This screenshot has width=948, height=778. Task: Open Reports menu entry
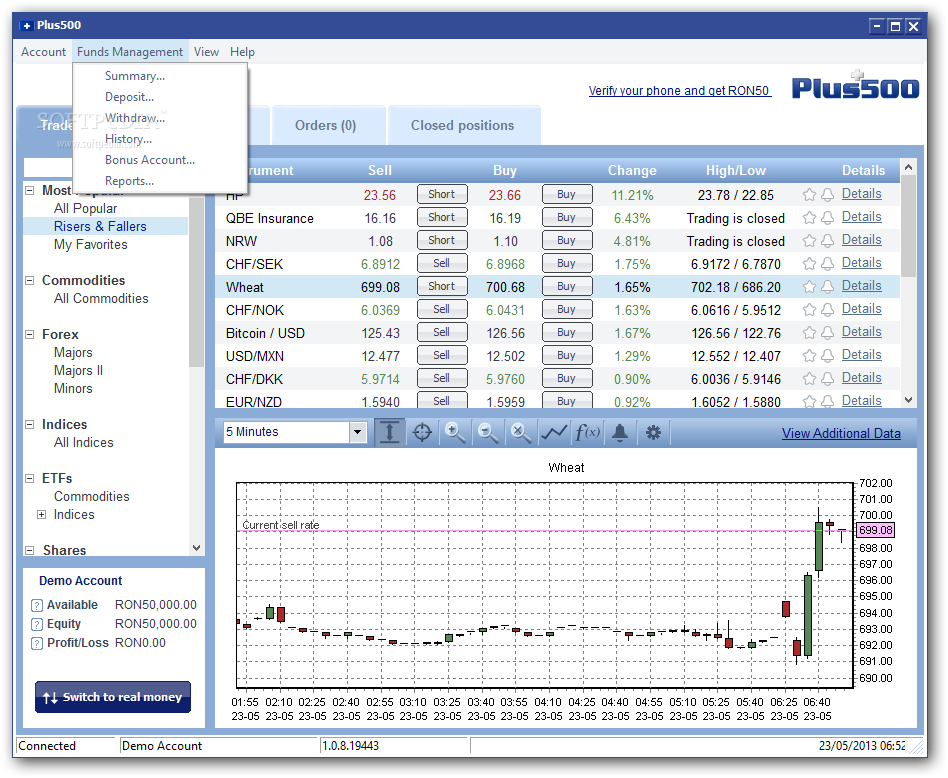tap(129, 181)
